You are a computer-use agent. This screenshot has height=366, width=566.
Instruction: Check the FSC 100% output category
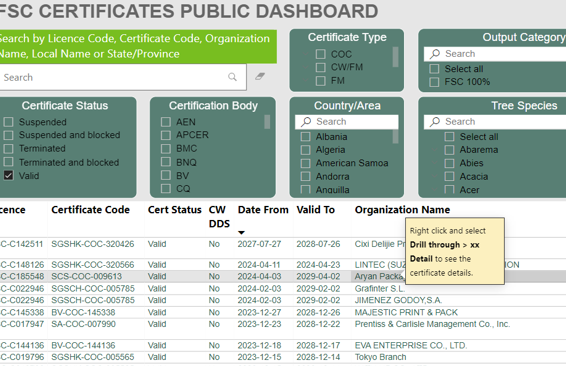[x=434, y=82]
